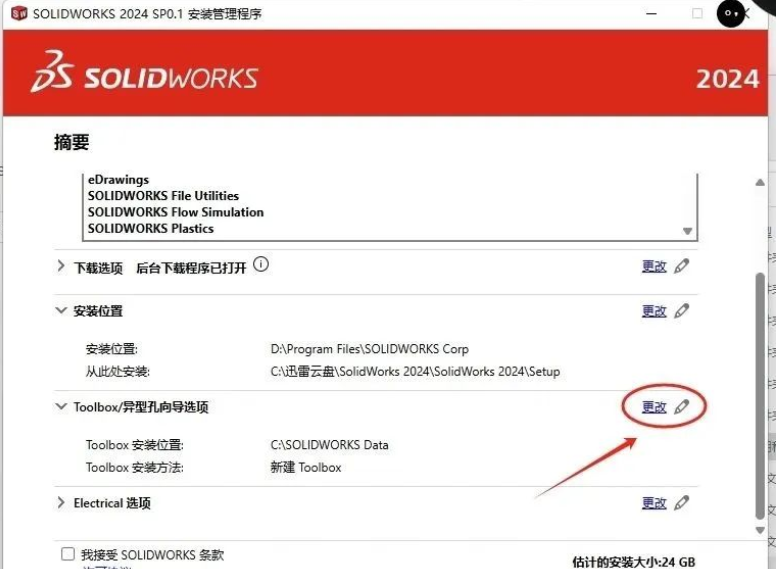Screen dimensions: 777x569
Task: Click the product list scroll-down arrow
Action: coord(687,231)
